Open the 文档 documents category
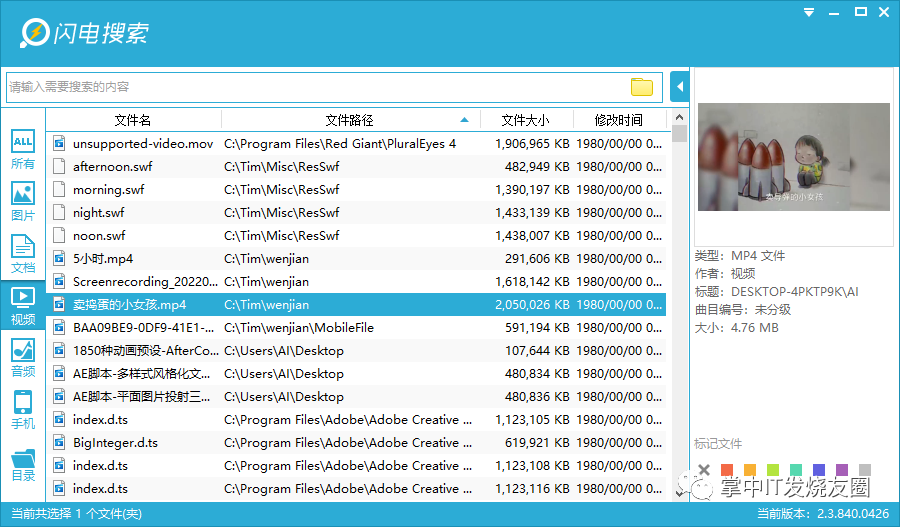This screenshot has width=900, height=527. [x=23, y=254]
